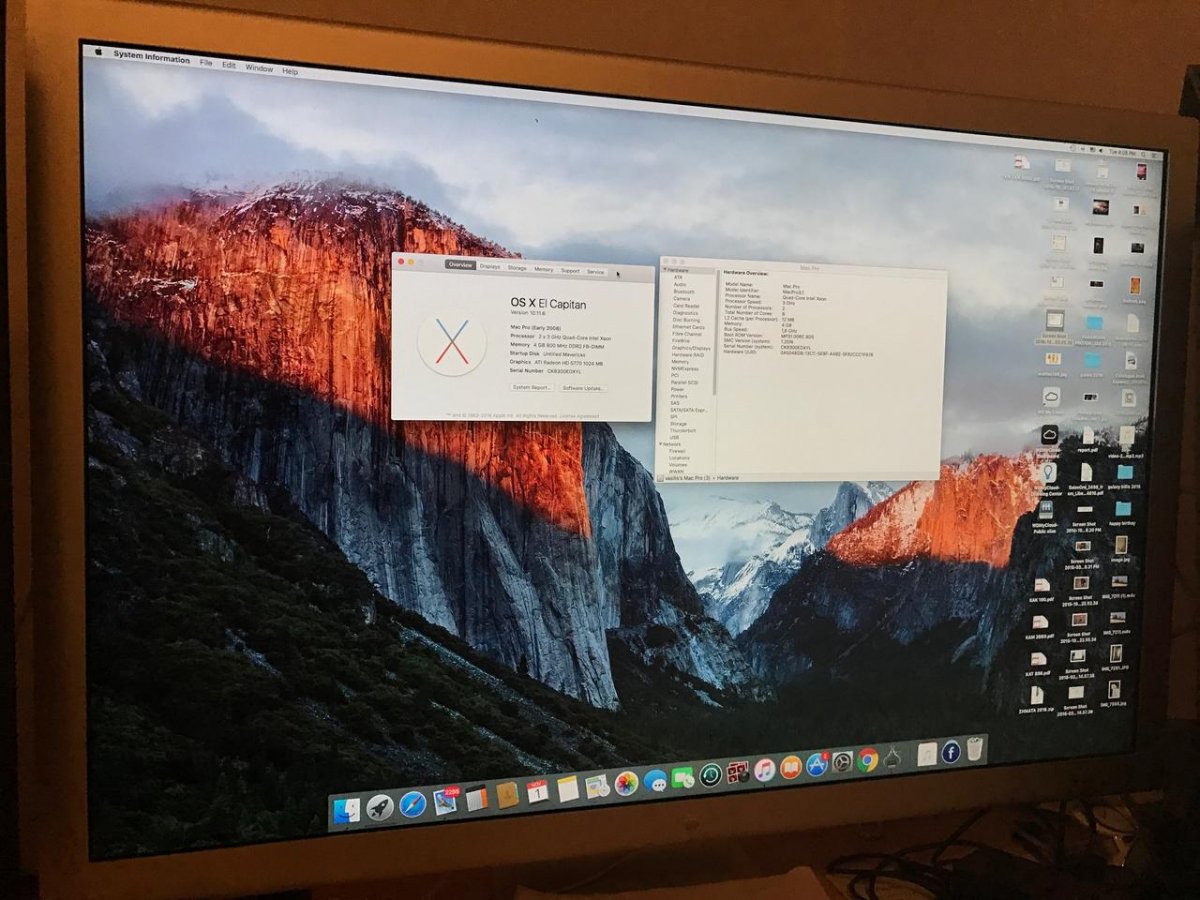Viewport: 1200px width, 900px height.
Task: Collapse the Hardware section in sidebar
Action: click(664, 270)
